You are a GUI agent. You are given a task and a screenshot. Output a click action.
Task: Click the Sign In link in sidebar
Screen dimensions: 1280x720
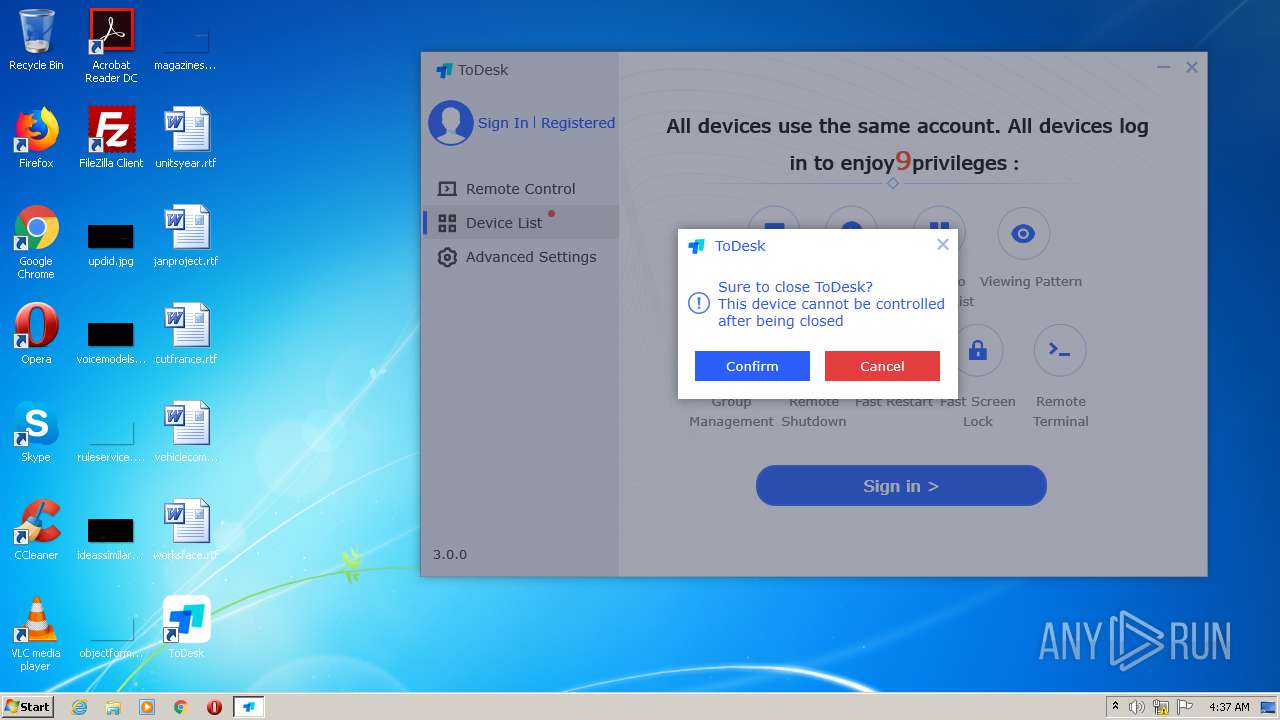coord(503,123)
